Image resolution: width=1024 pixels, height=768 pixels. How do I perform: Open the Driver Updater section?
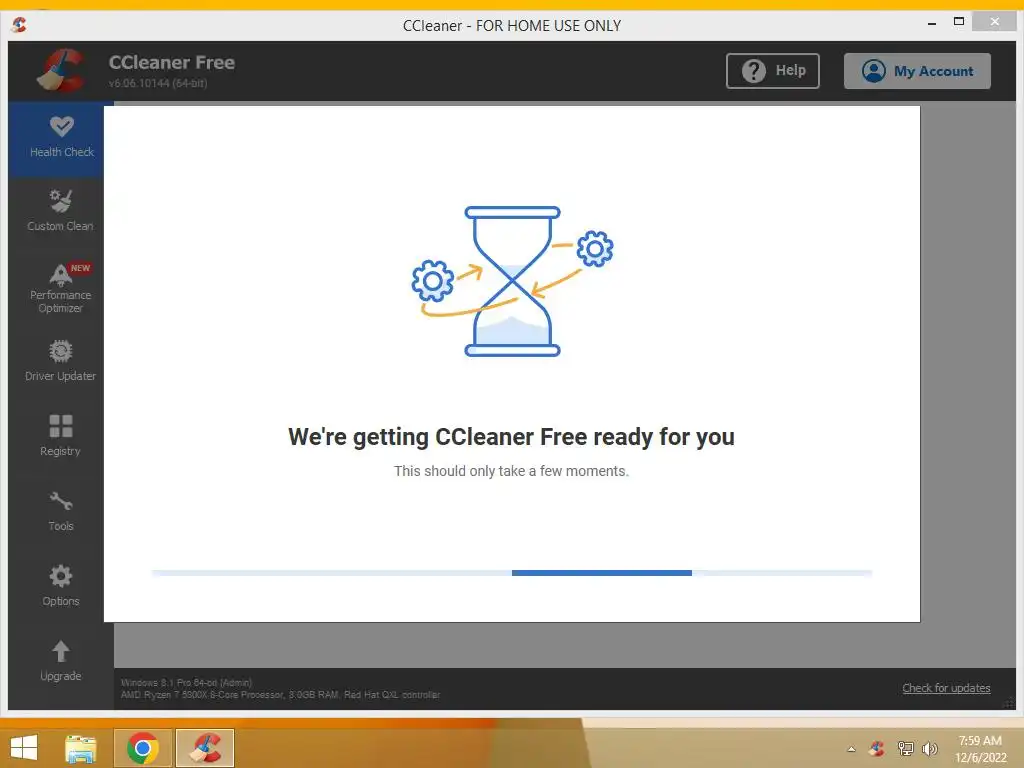click(x=60, y=360)
